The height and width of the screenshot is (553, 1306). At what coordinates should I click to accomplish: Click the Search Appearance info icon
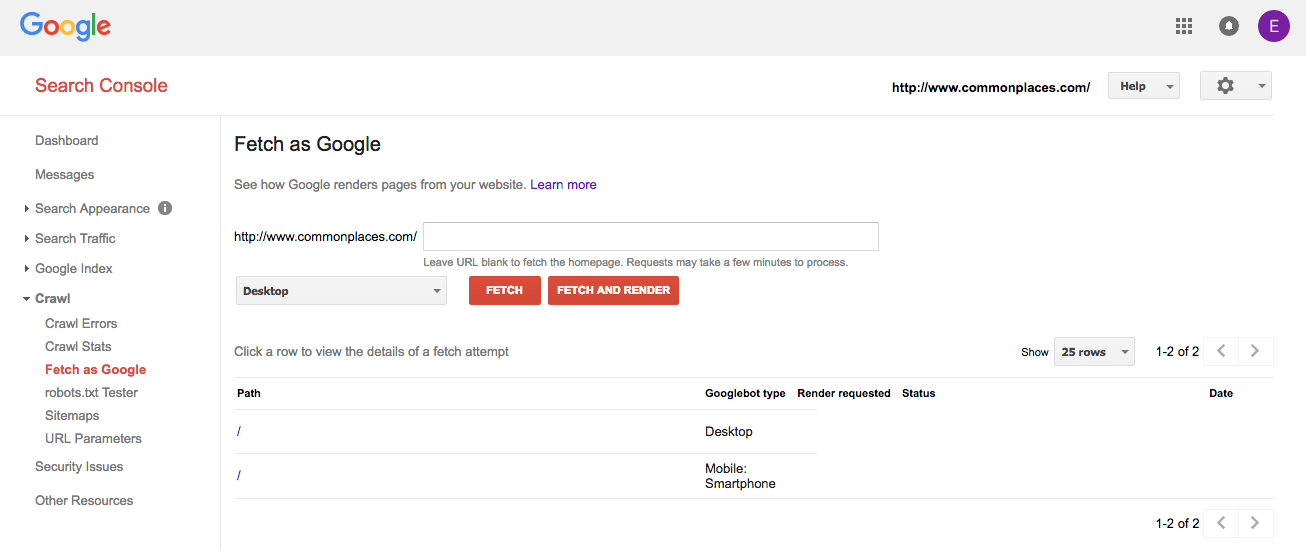click(165, 208)
